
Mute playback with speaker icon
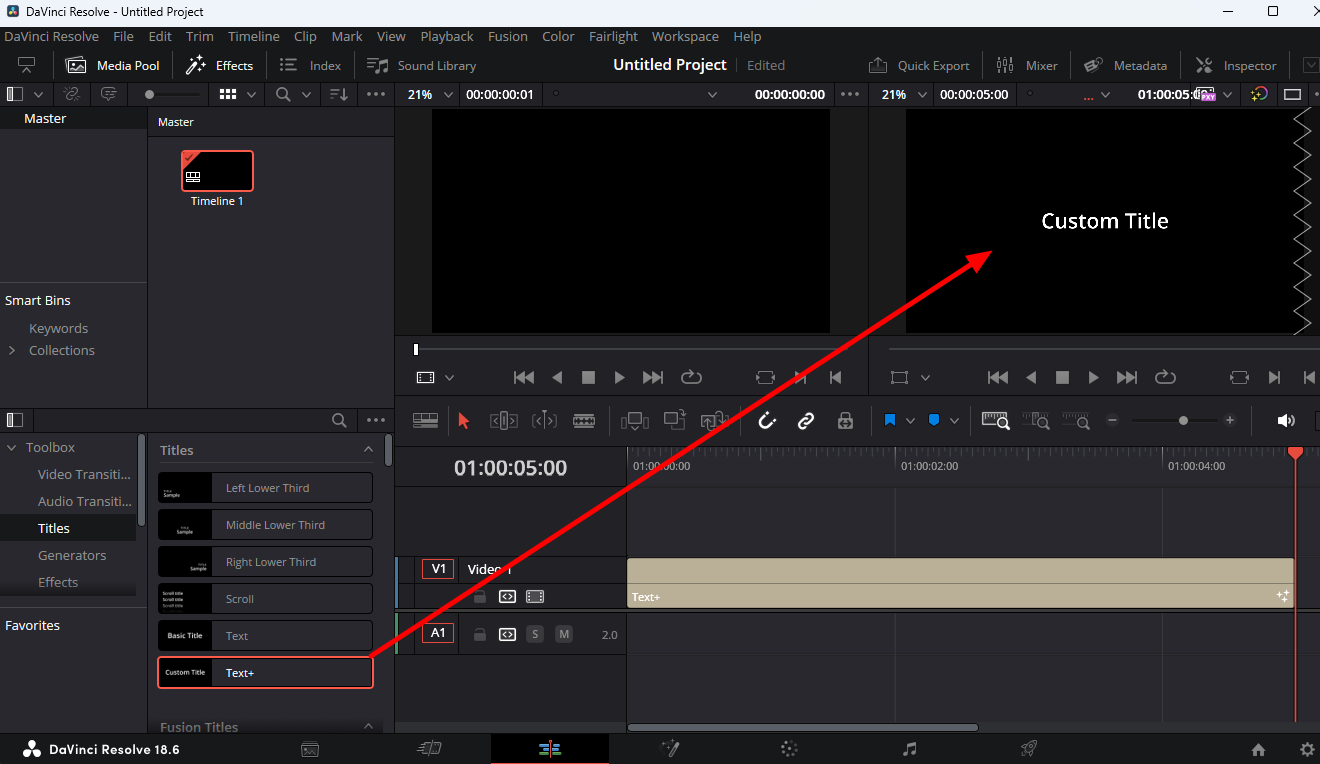(x=1286, y=421)
